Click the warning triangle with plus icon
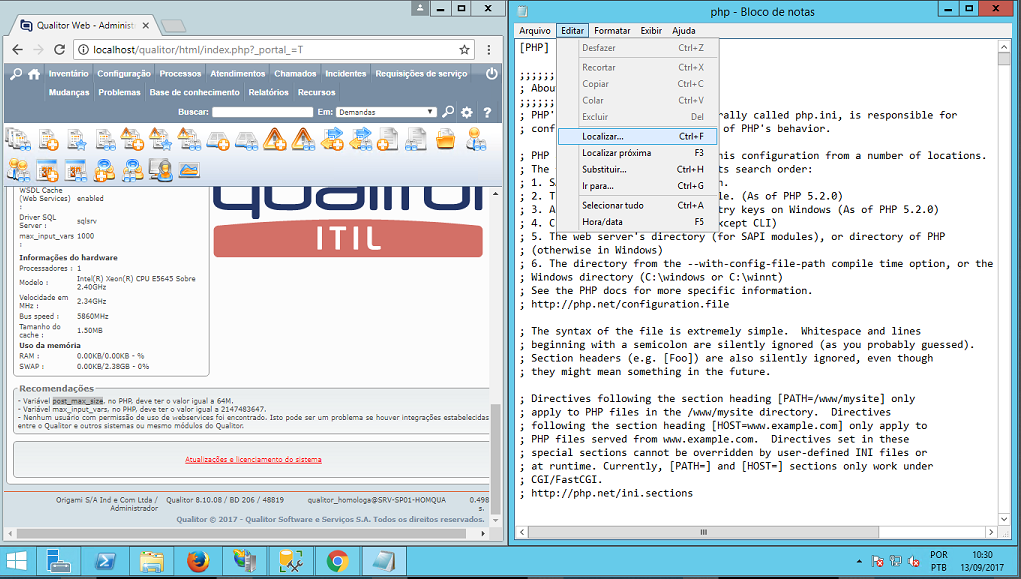The image size is (1021, 579). coord(275,139)
